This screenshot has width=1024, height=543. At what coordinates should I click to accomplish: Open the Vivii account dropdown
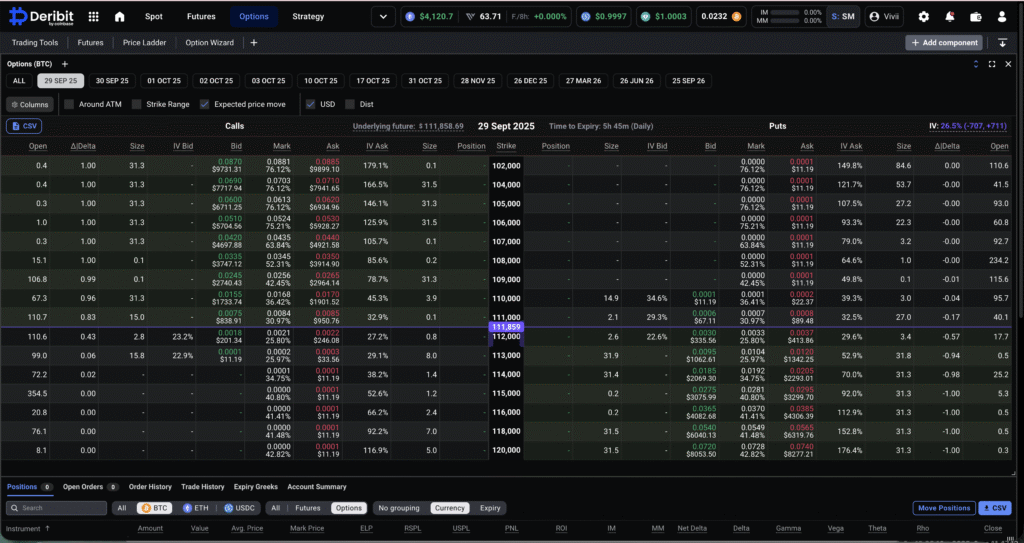(884, 17)
